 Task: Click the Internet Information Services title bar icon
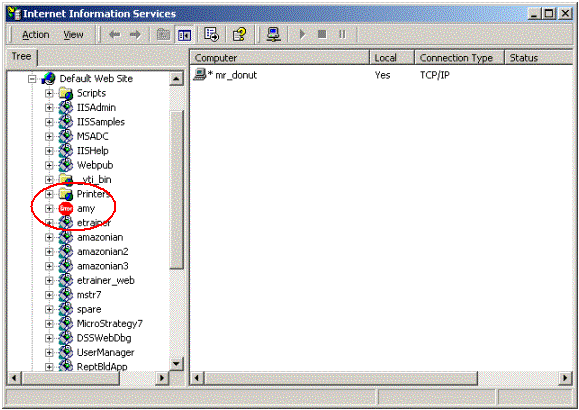click(14, 14)
